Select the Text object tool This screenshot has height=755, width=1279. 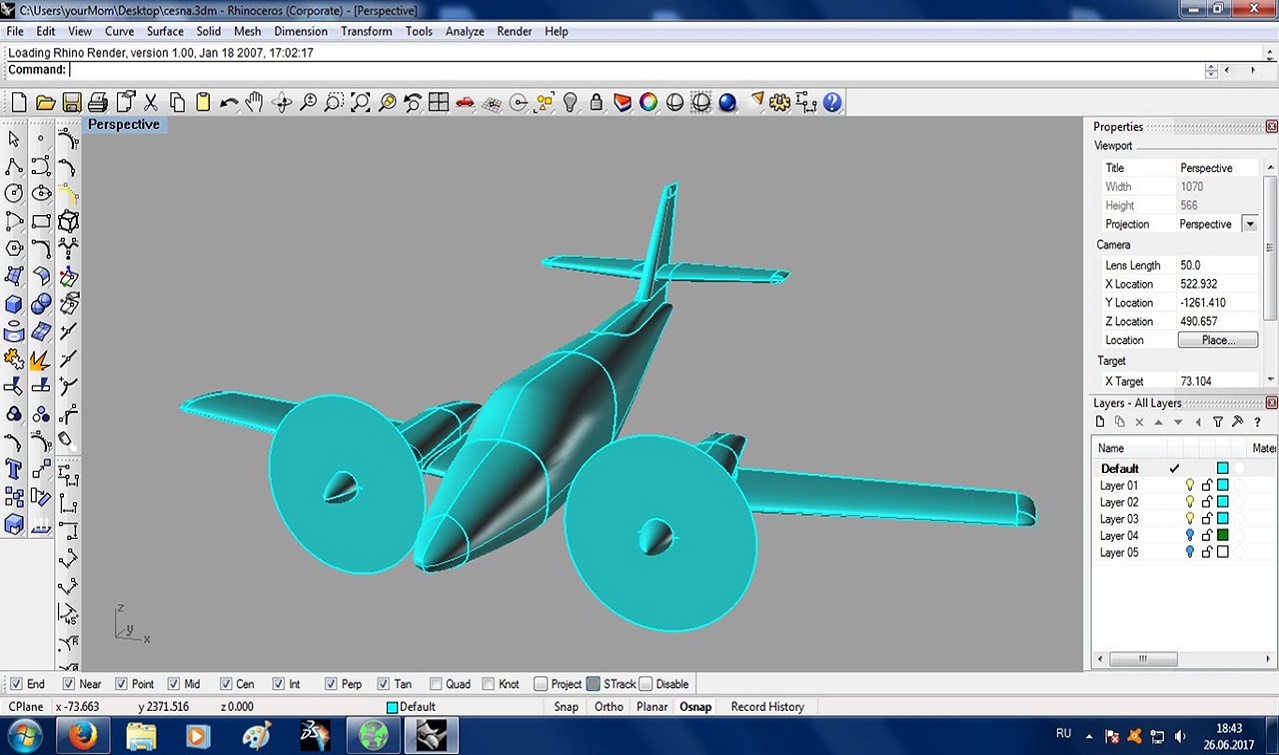[14, 469]
